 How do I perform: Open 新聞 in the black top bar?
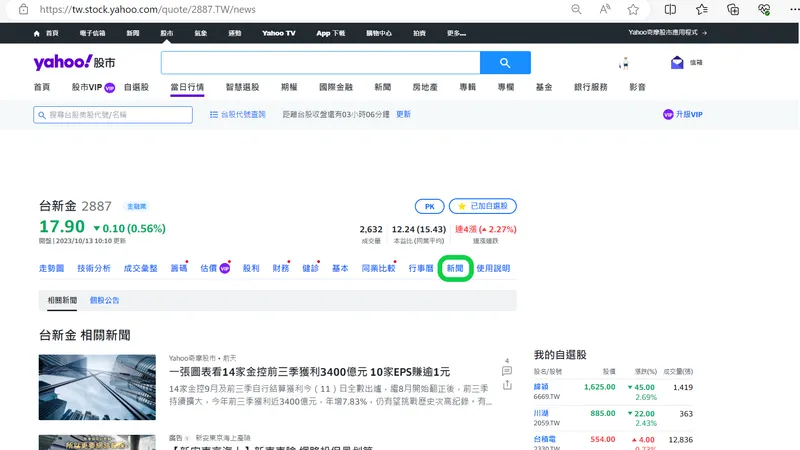pos(133,33)
